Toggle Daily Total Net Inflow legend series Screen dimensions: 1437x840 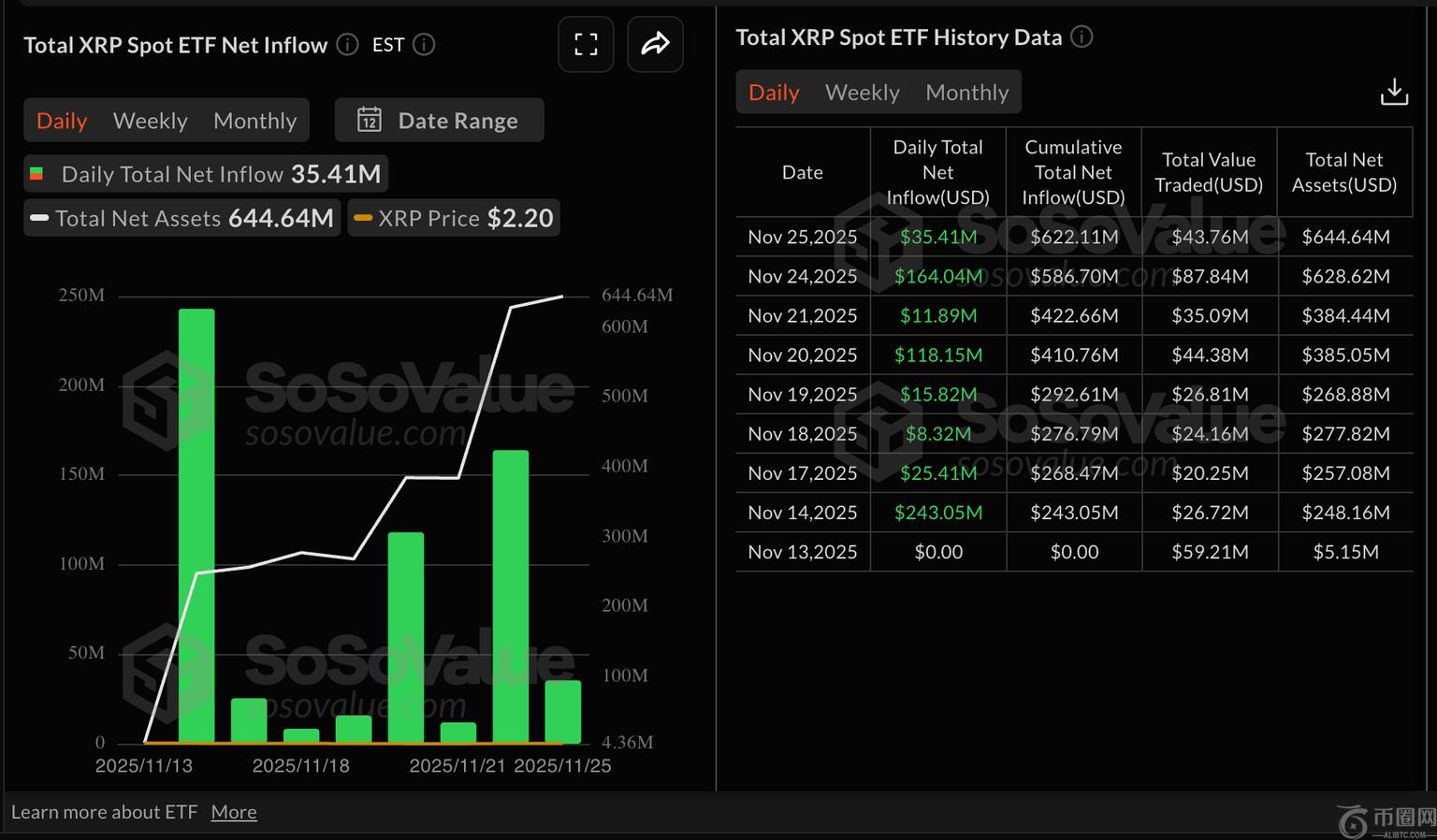206,174
